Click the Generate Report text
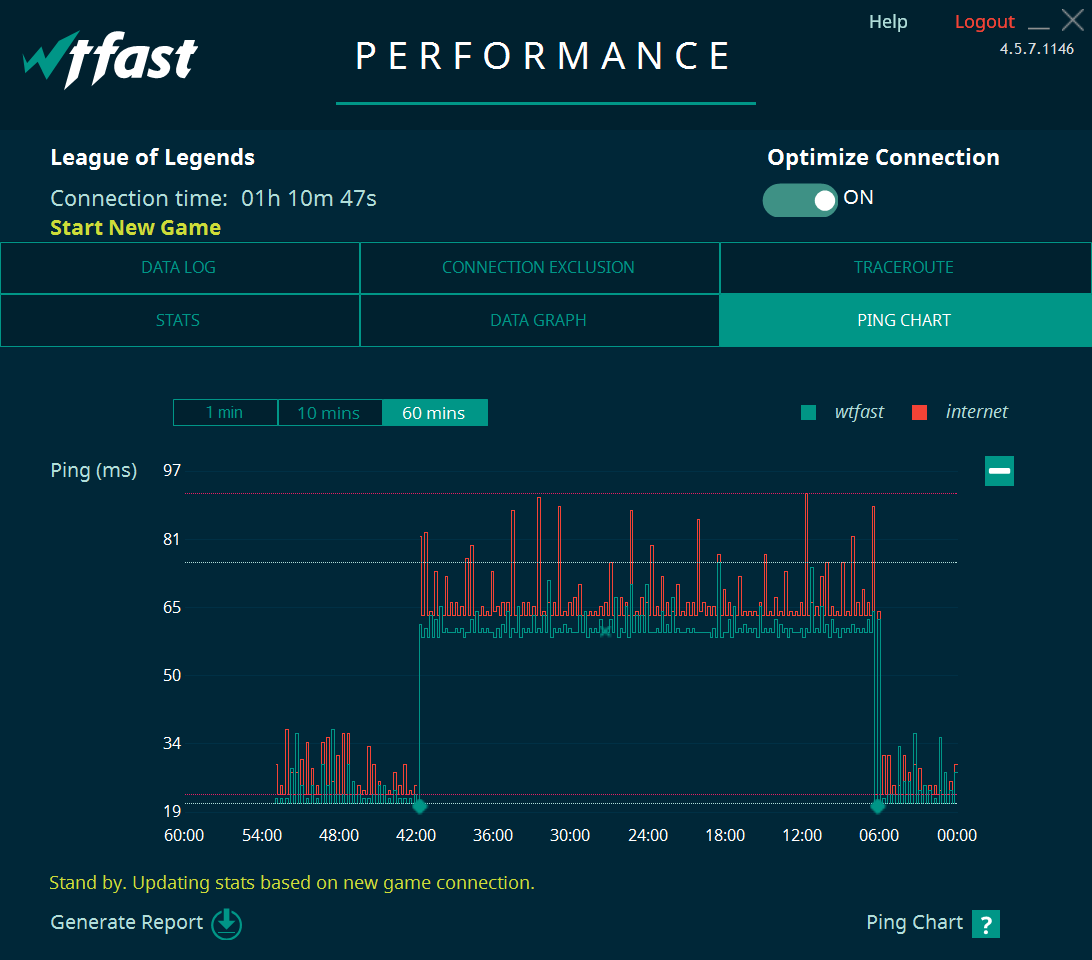1092x960 pixels. click(x=127, y=922)
